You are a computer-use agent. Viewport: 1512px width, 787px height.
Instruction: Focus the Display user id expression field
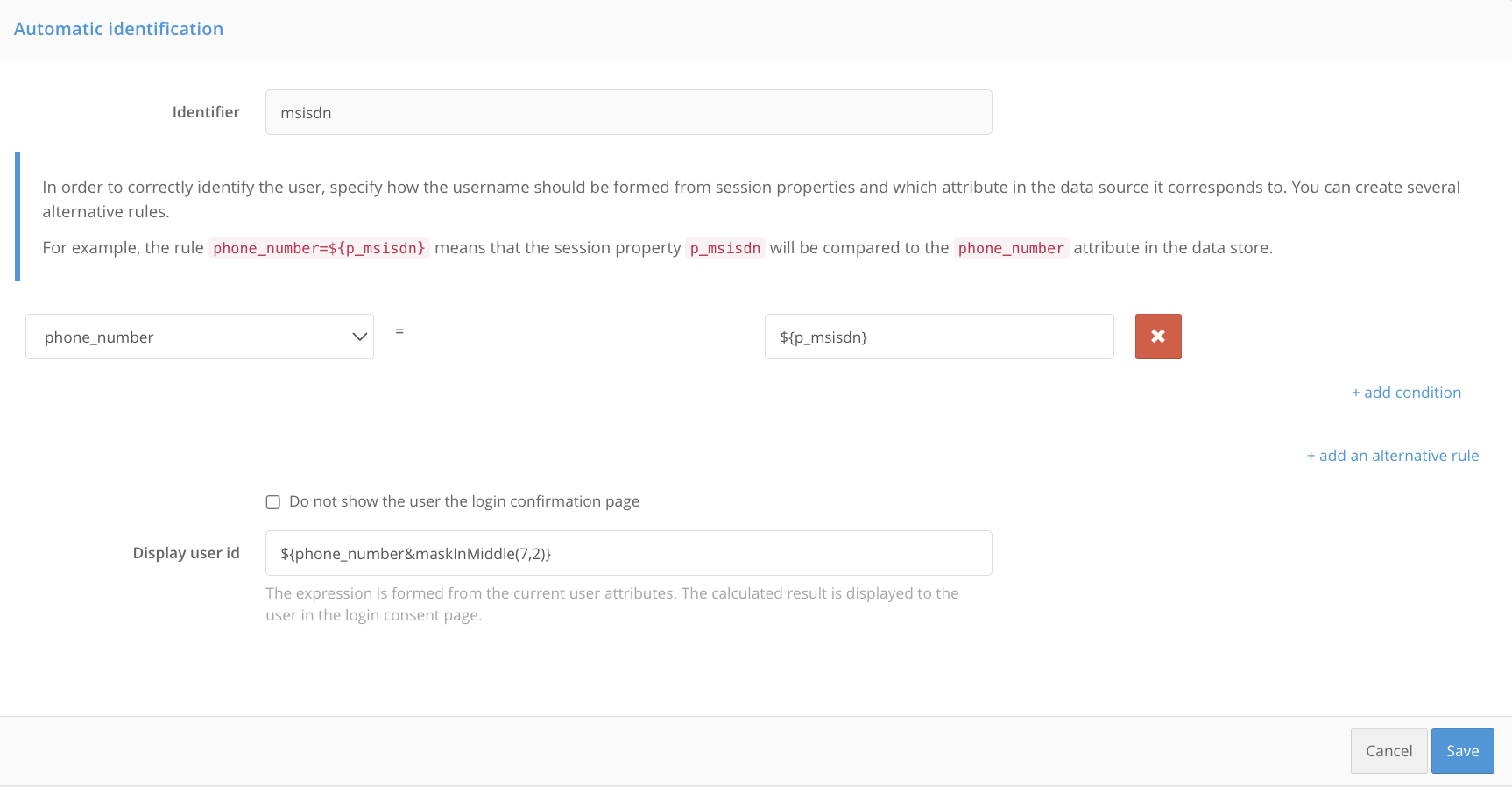click(628, 553)
